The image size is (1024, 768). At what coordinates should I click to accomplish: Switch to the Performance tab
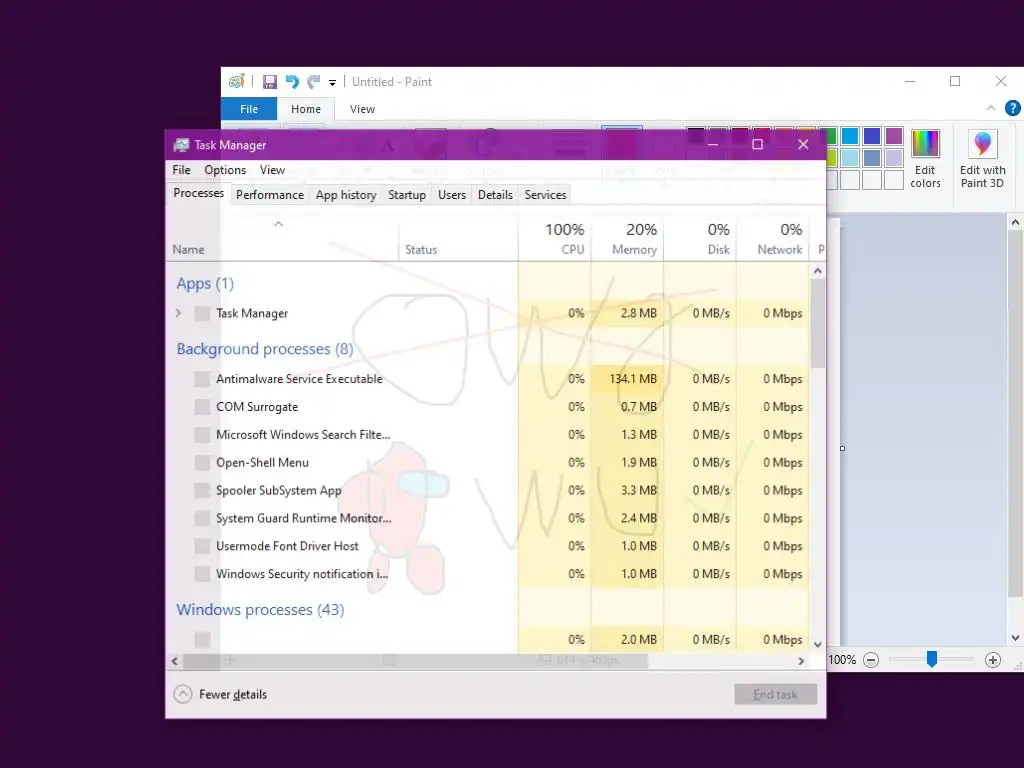(270, 195)
